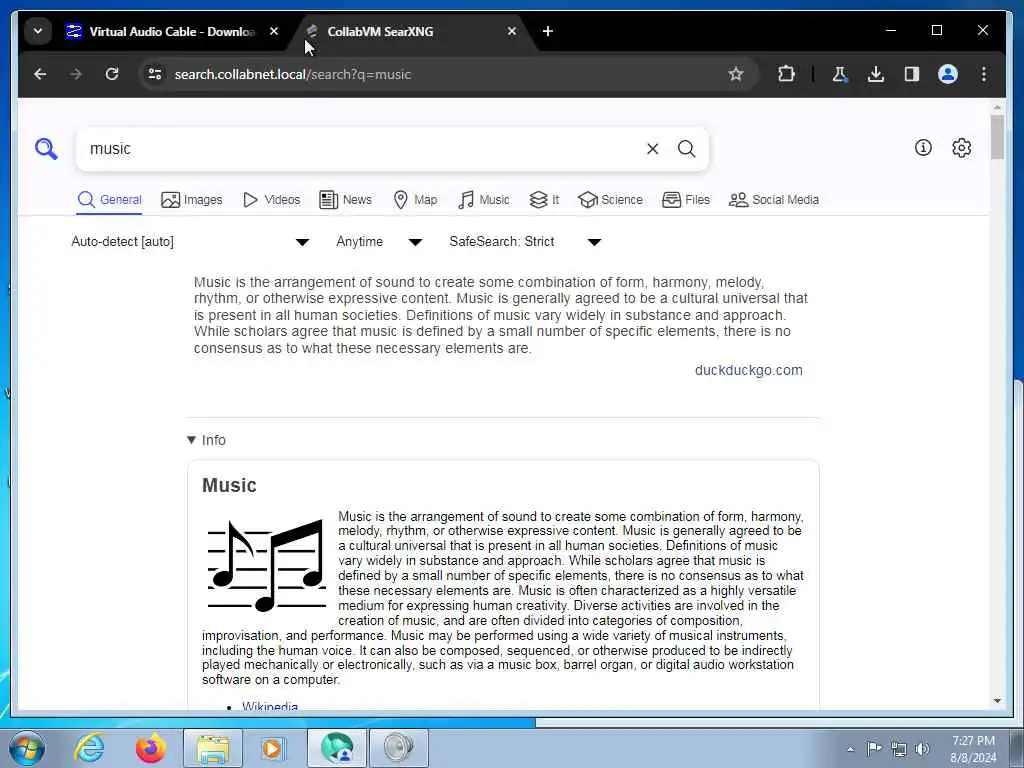
Task: Open the Chrome profile avatar
Action: (948, 74)
